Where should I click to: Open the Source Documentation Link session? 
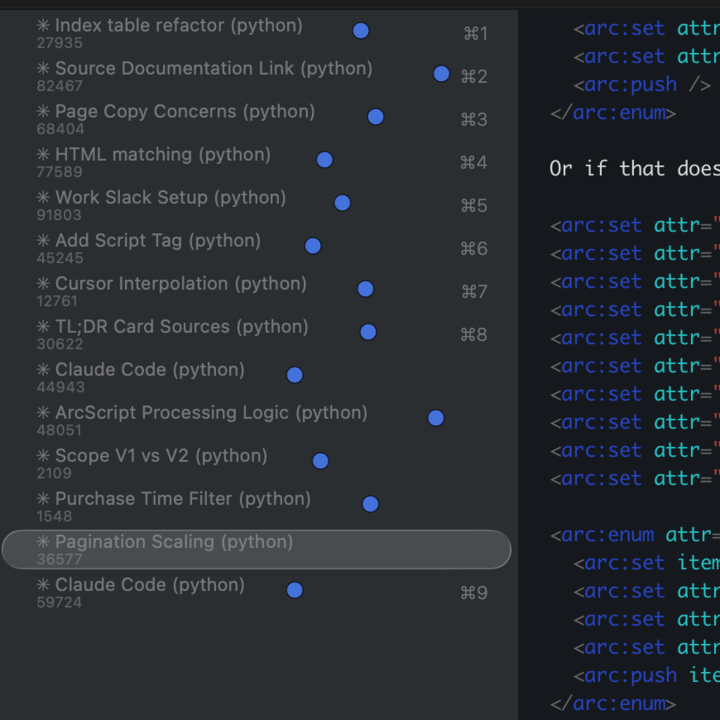257,76
